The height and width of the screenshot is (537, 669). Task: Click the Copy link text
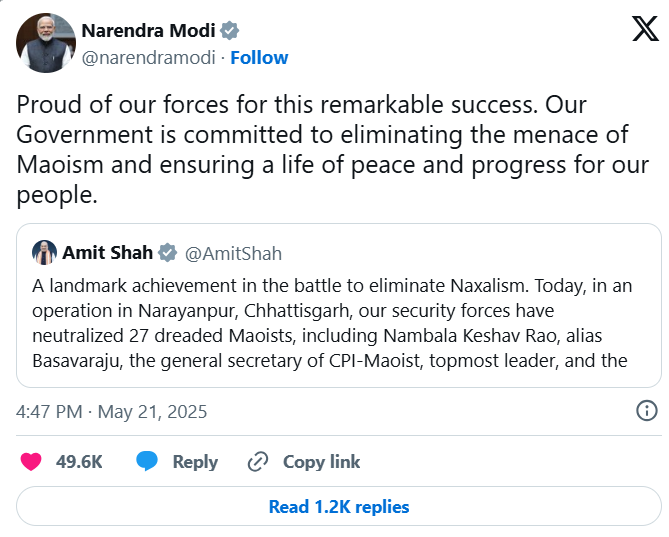tap(321, 461)
